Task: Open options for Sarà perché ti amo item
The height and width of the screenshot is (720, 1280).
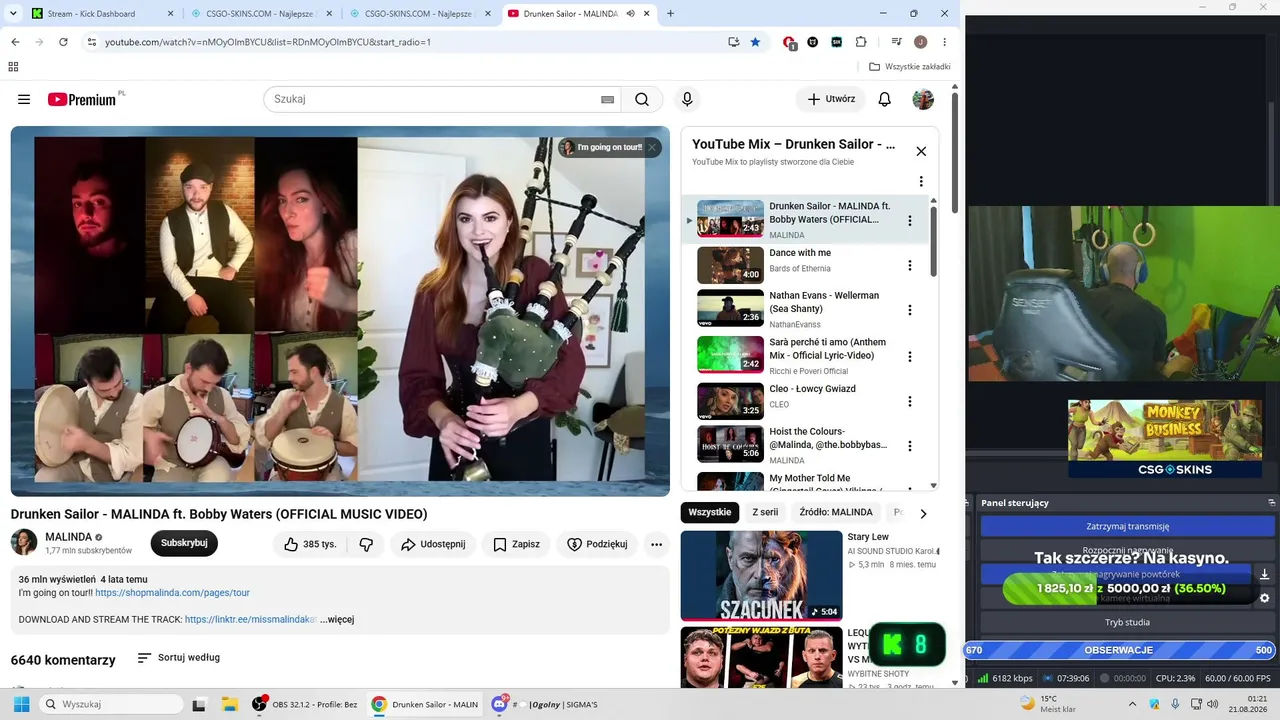Action: pos(910,356)
